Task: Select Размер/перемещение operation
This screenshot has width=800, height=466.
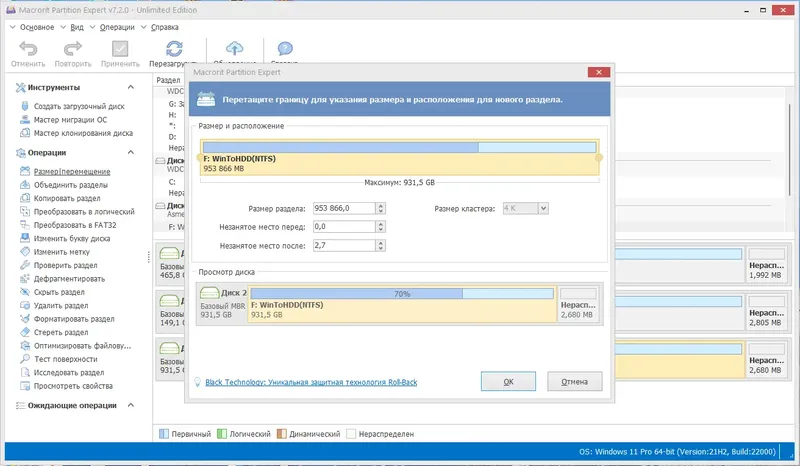Action: click(x=72, y=171)
